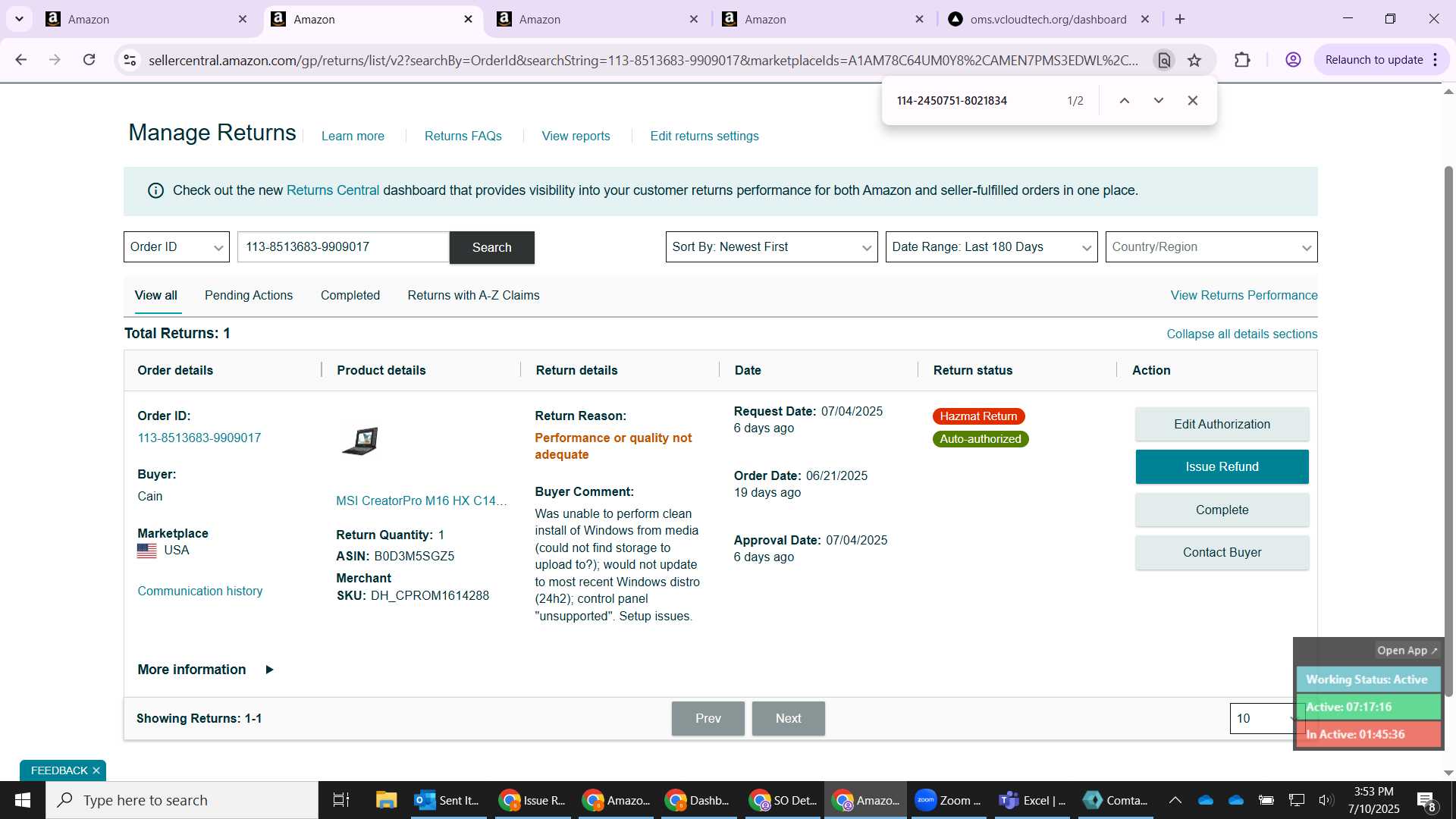Click the Next pagination button

pyautogui.click(x=788, y=718)
